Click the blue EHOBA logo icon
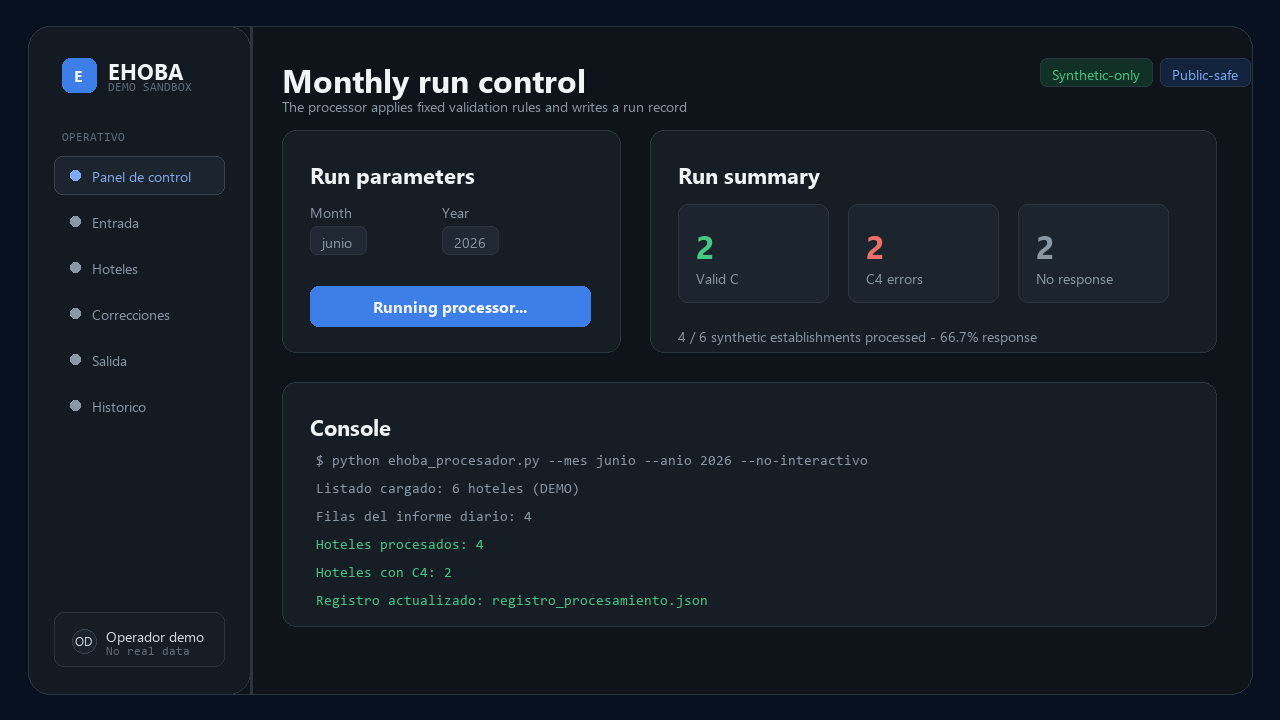 pos(79,76)
